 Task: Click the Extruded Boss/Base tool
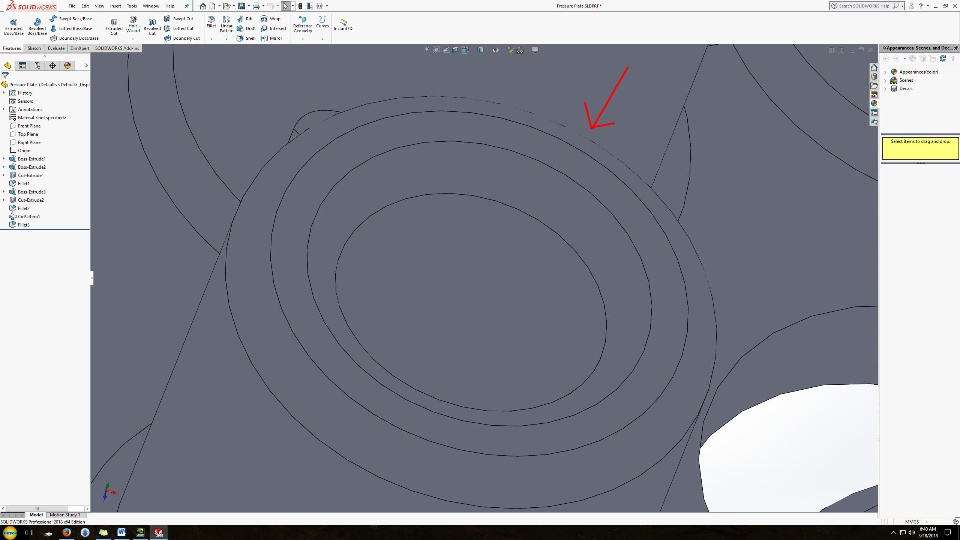(x=13, y=26)
